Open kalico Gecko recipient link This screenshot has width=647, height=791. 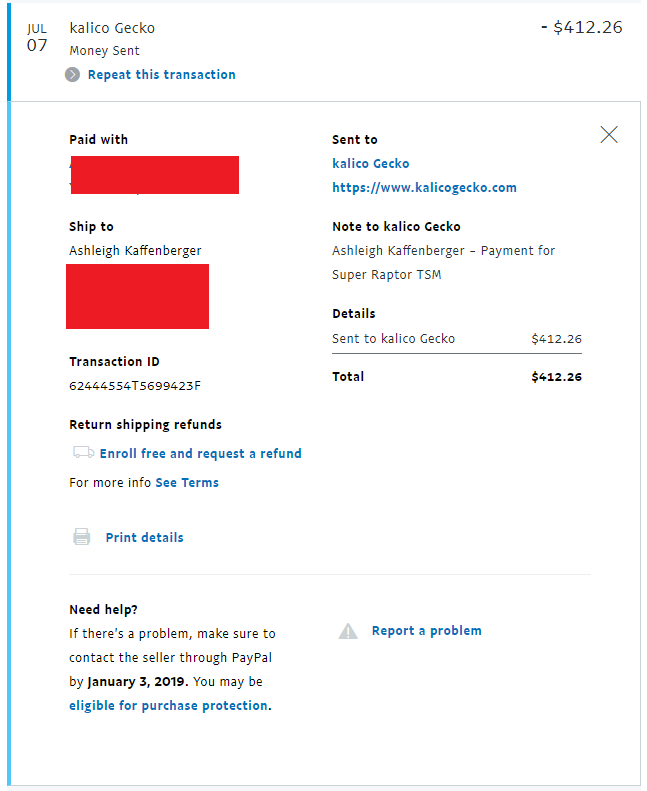371,163
